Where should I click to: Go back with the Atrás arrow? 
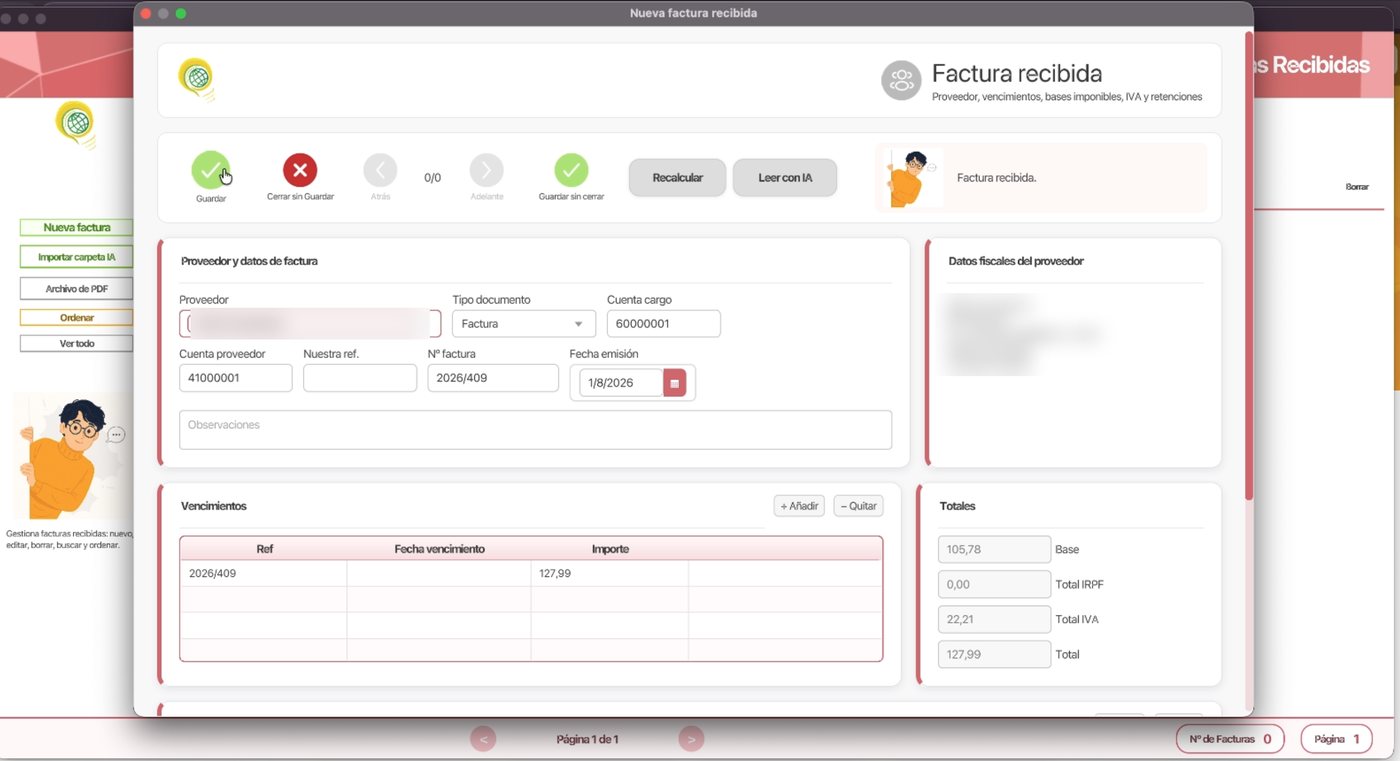coord(380,170)
